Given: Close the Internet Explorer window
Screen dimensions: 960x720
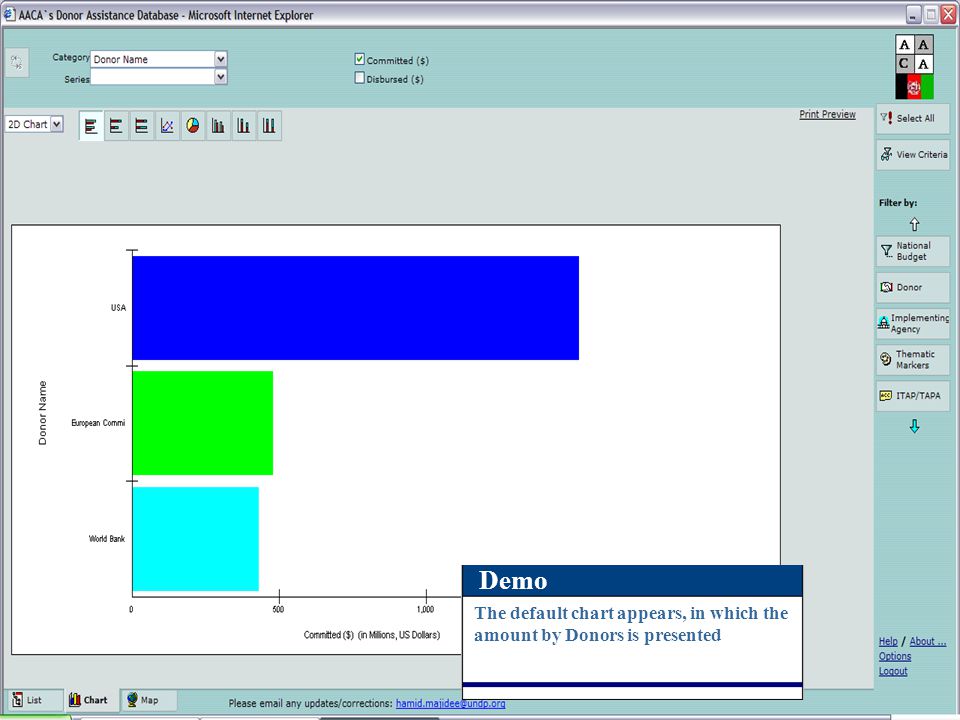Looking at the screenshot, I should 949,15.
